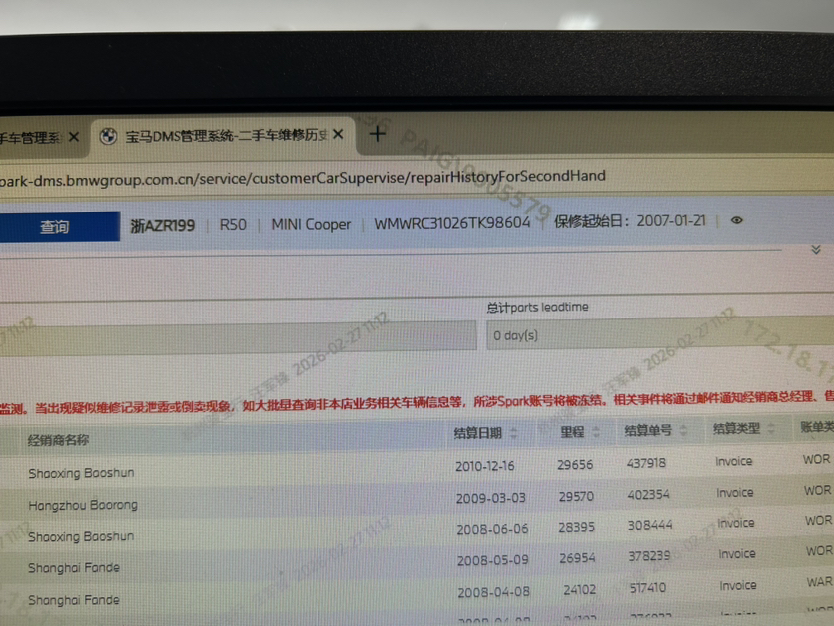
Task: Open a new browser tab with the plus icon
Action: [x=377, y=134]
